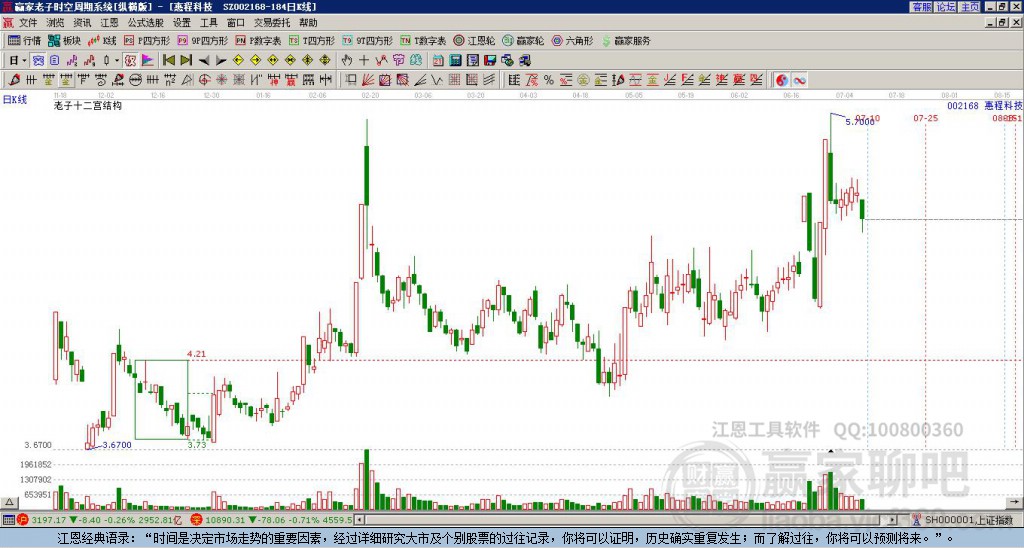The width and height of the screenshot is (1024, 548).
Task: Move chart left with black left arrow
Action: tap(204, 61)
